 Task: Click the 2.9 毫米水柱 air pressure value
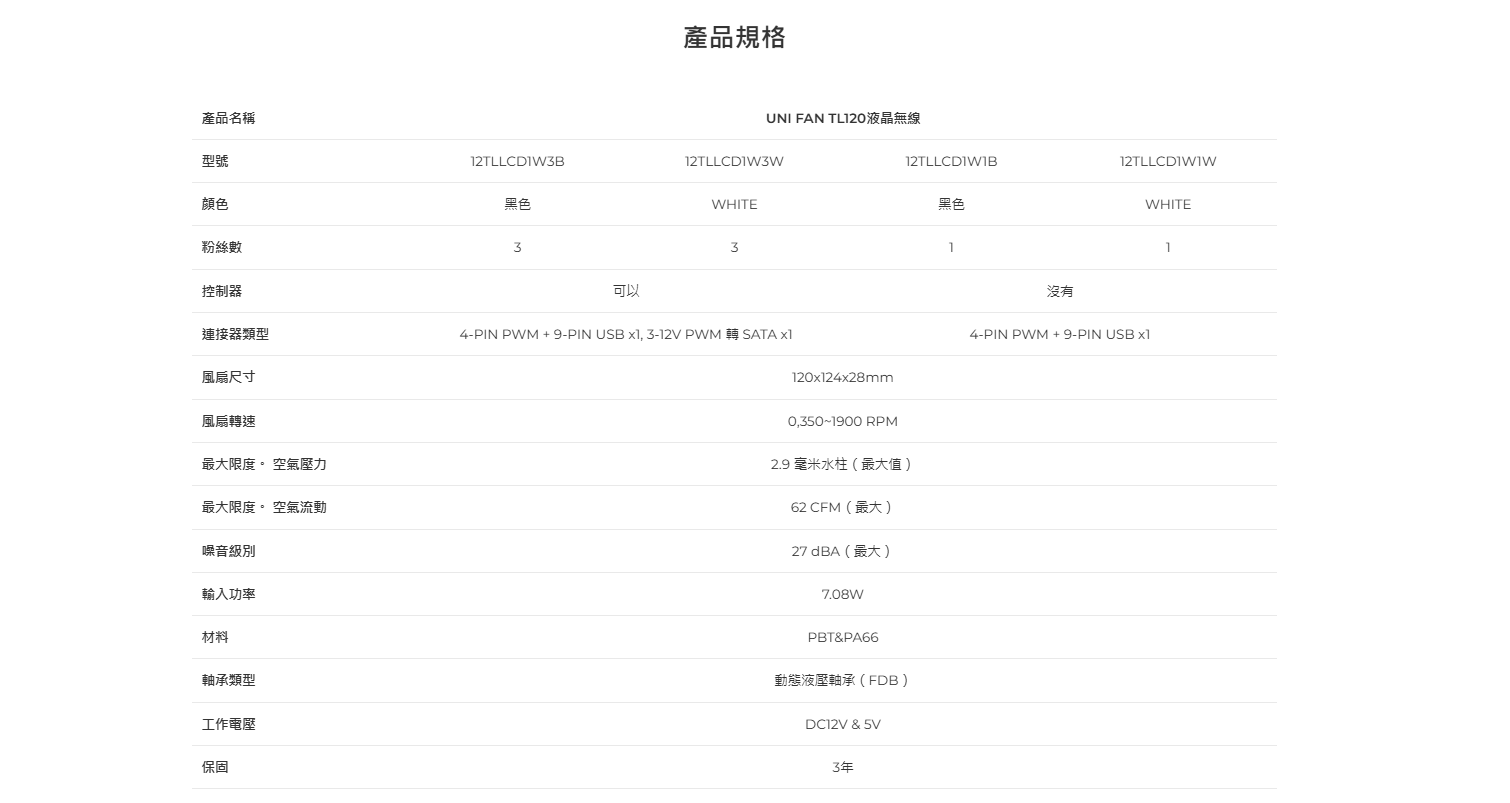(842, 464)
